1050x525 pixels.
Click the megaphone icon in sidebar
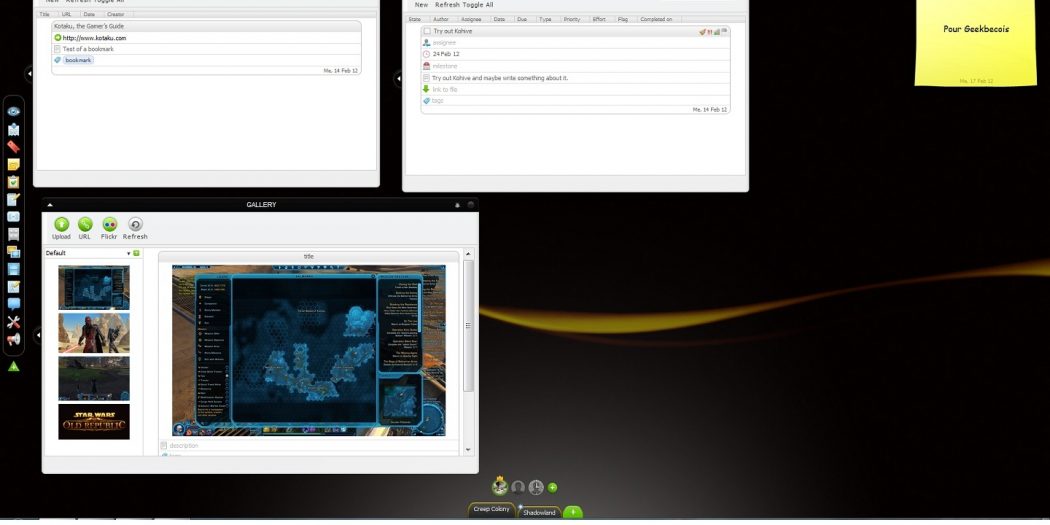pyautogui.click(x=14, y=340)
